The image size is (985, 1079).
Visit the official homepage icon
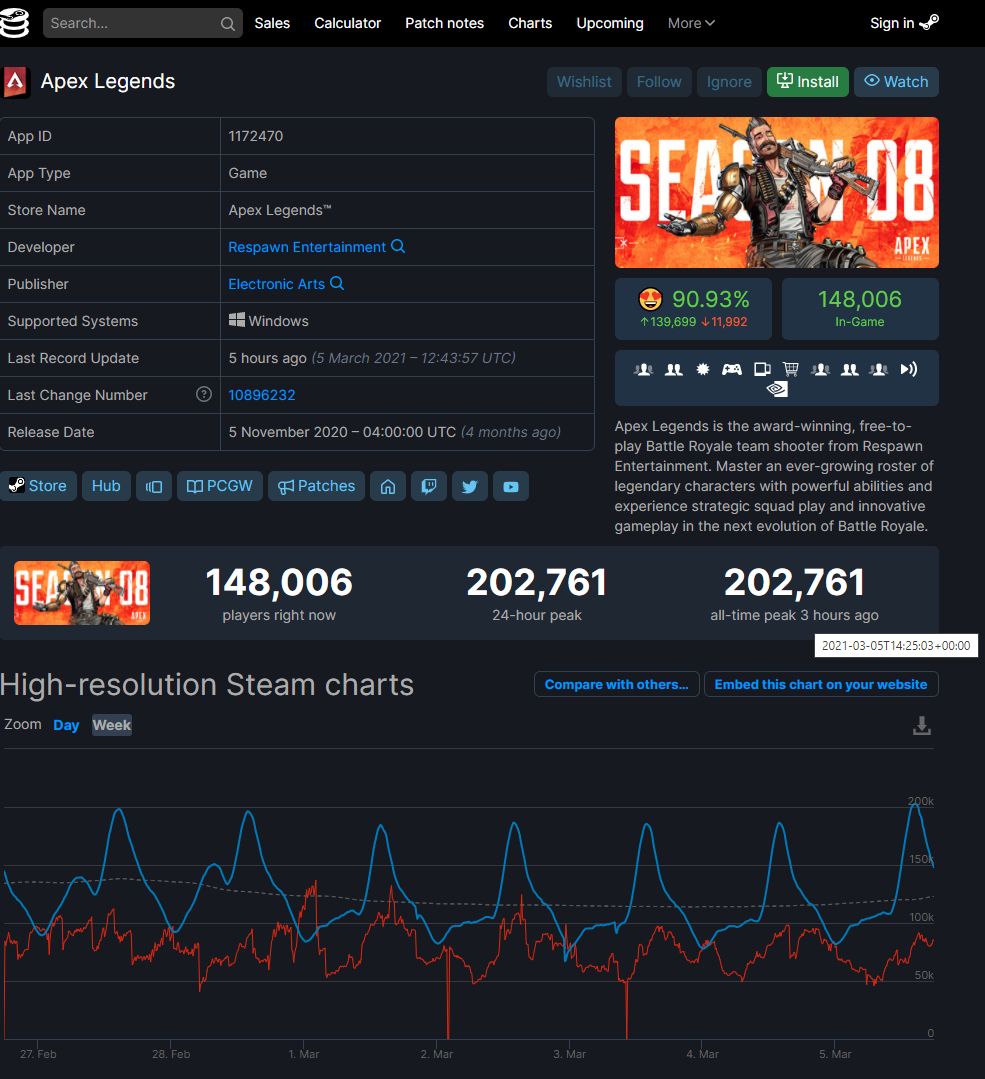click(388, 486)
